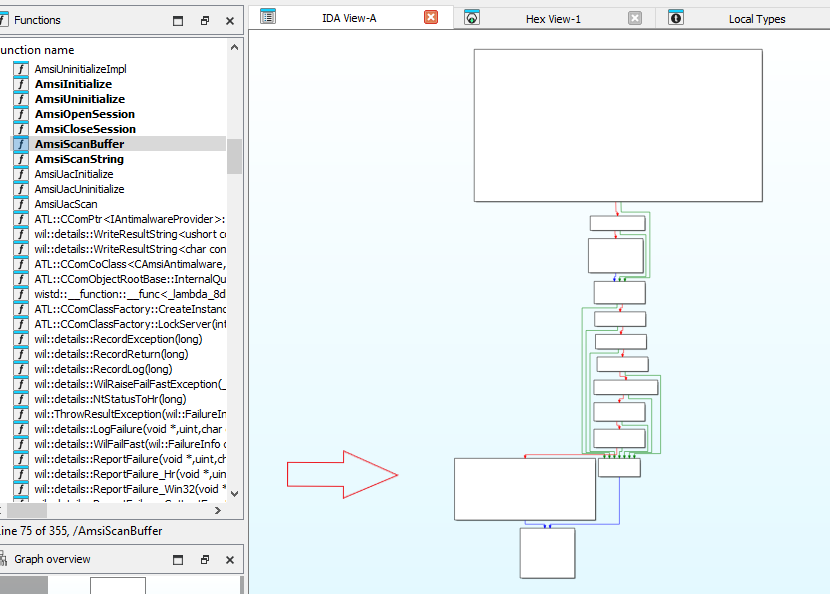The height and width of the screenshot is (594, 830).
Task: Close the Graph overview panel
Action: [230, 559]
